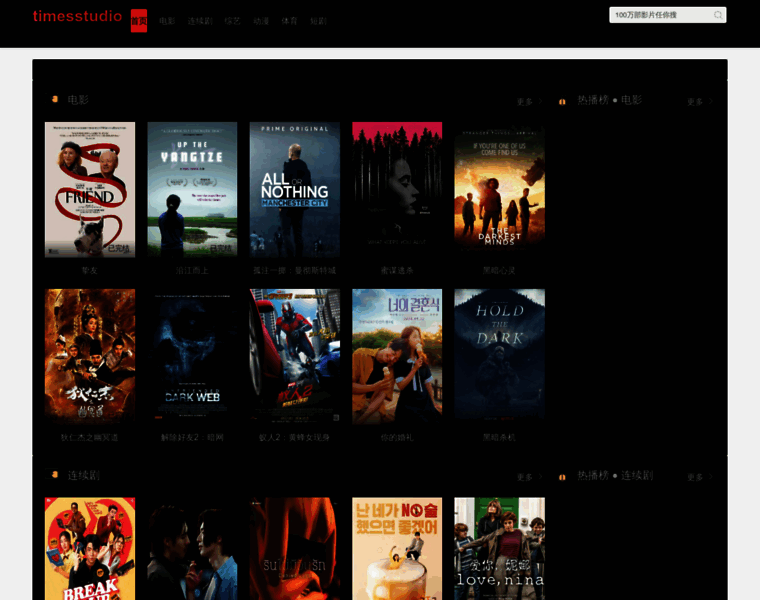
Task: Click the 黑暗心灵 movie title
Action: [499, 270]
